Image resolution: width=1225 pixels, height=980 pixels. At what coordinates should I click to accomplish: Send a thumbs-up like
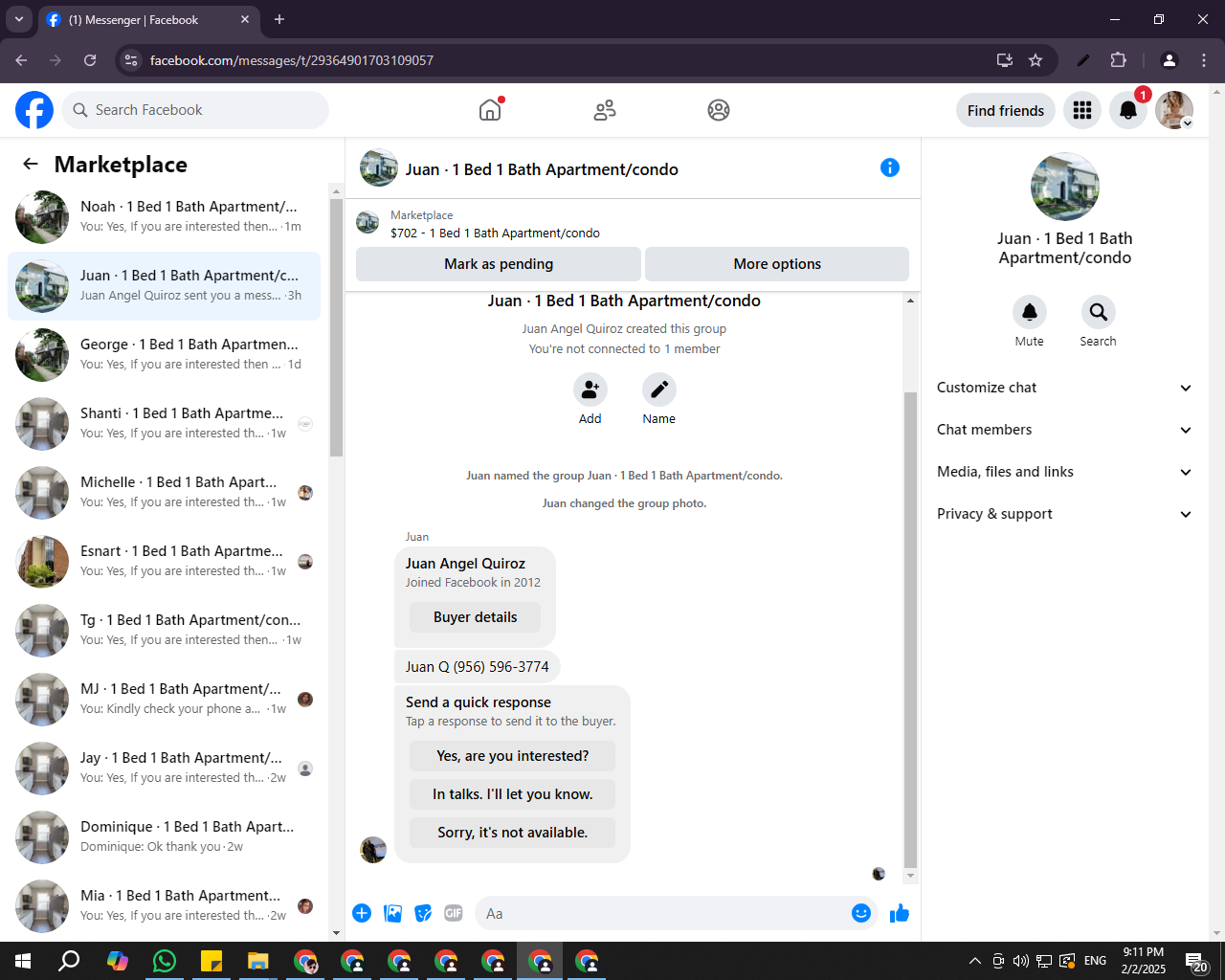click(x=900, y=913)
